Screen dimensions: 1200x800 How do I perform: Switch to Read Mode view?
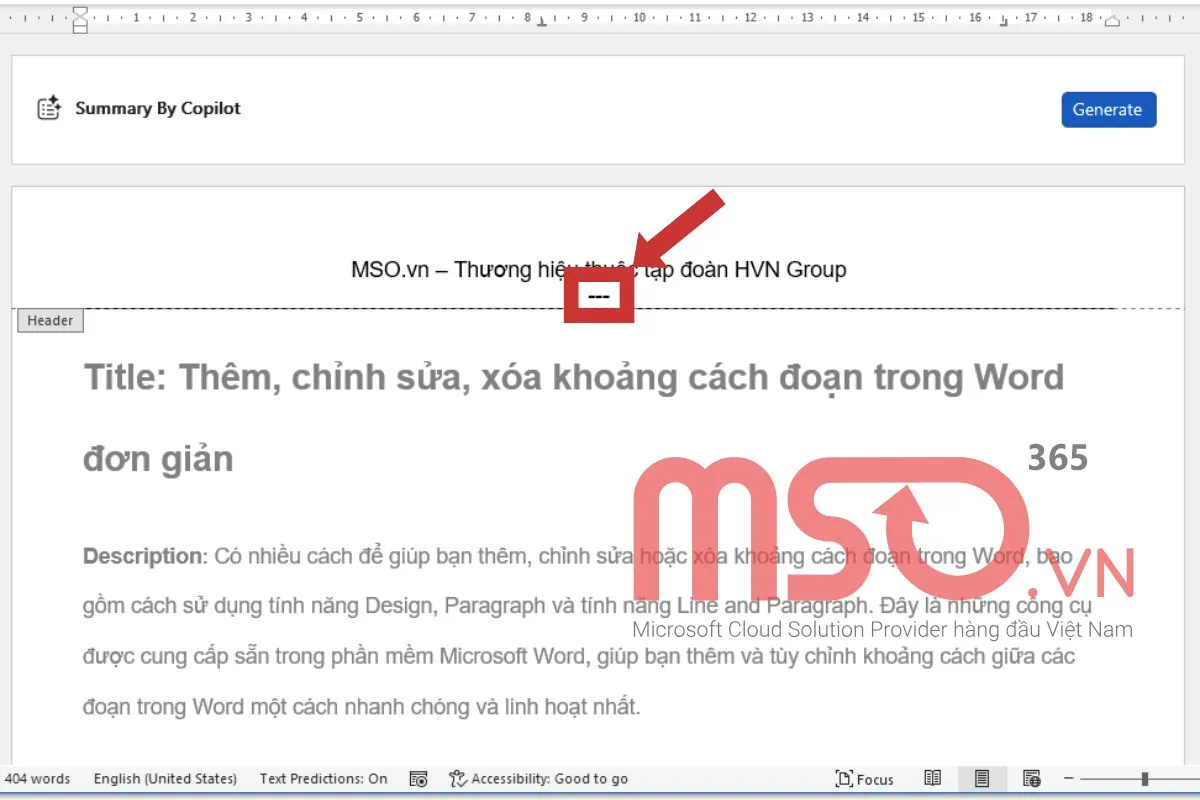932,779
